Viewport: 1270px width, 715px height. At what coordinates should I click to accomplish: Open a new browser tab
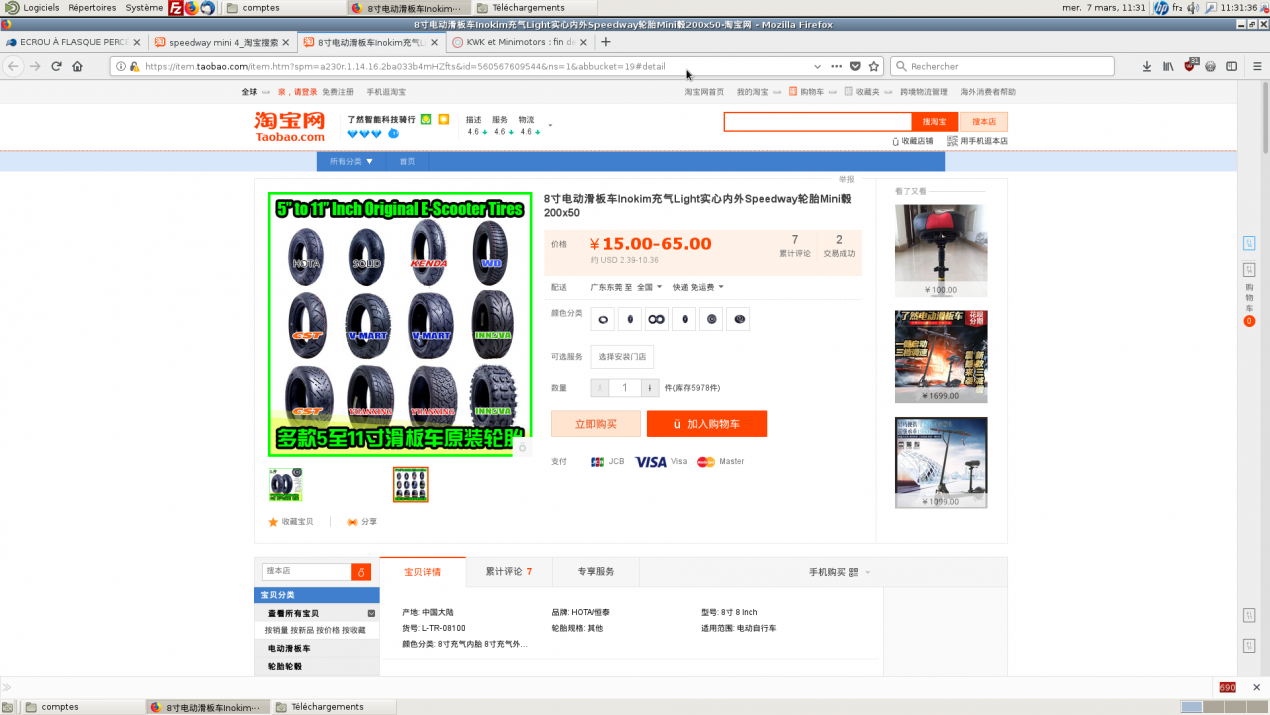coord(606,43)
